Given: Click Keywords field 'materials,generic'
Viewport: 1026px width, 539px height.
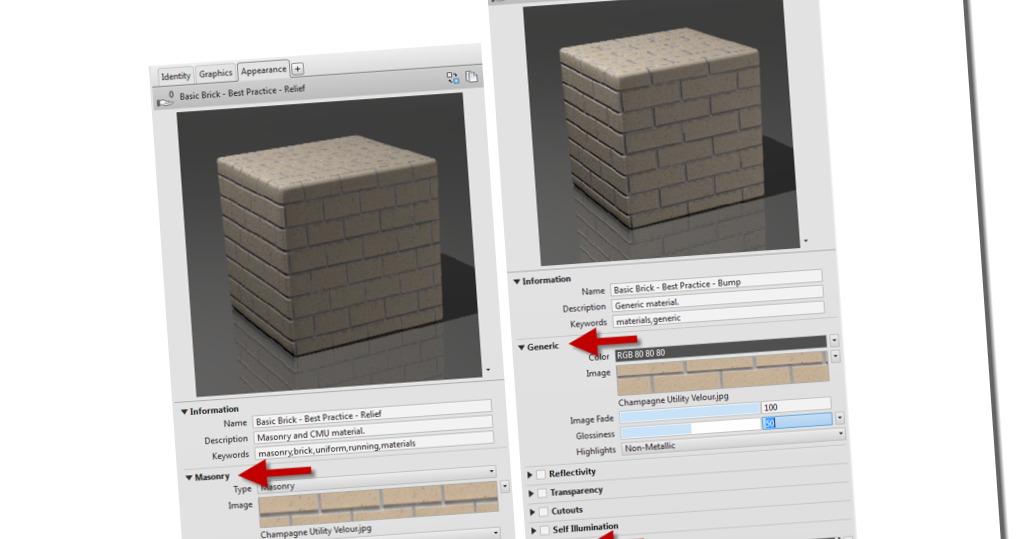Looking at the screenshot, I should (719, 316).
